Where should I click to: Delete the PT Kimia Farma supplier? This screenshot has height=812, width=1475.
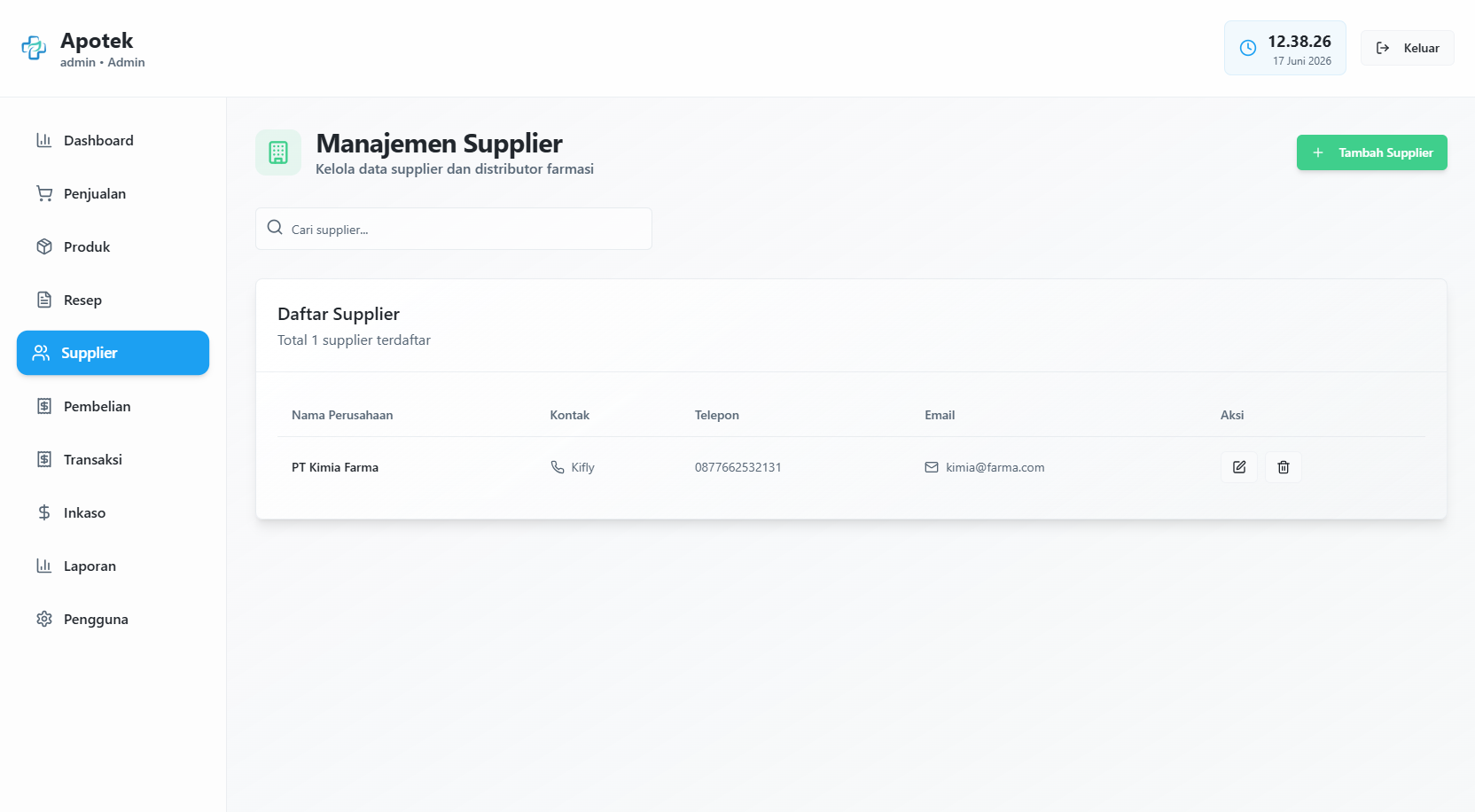tap(1284, 467)
